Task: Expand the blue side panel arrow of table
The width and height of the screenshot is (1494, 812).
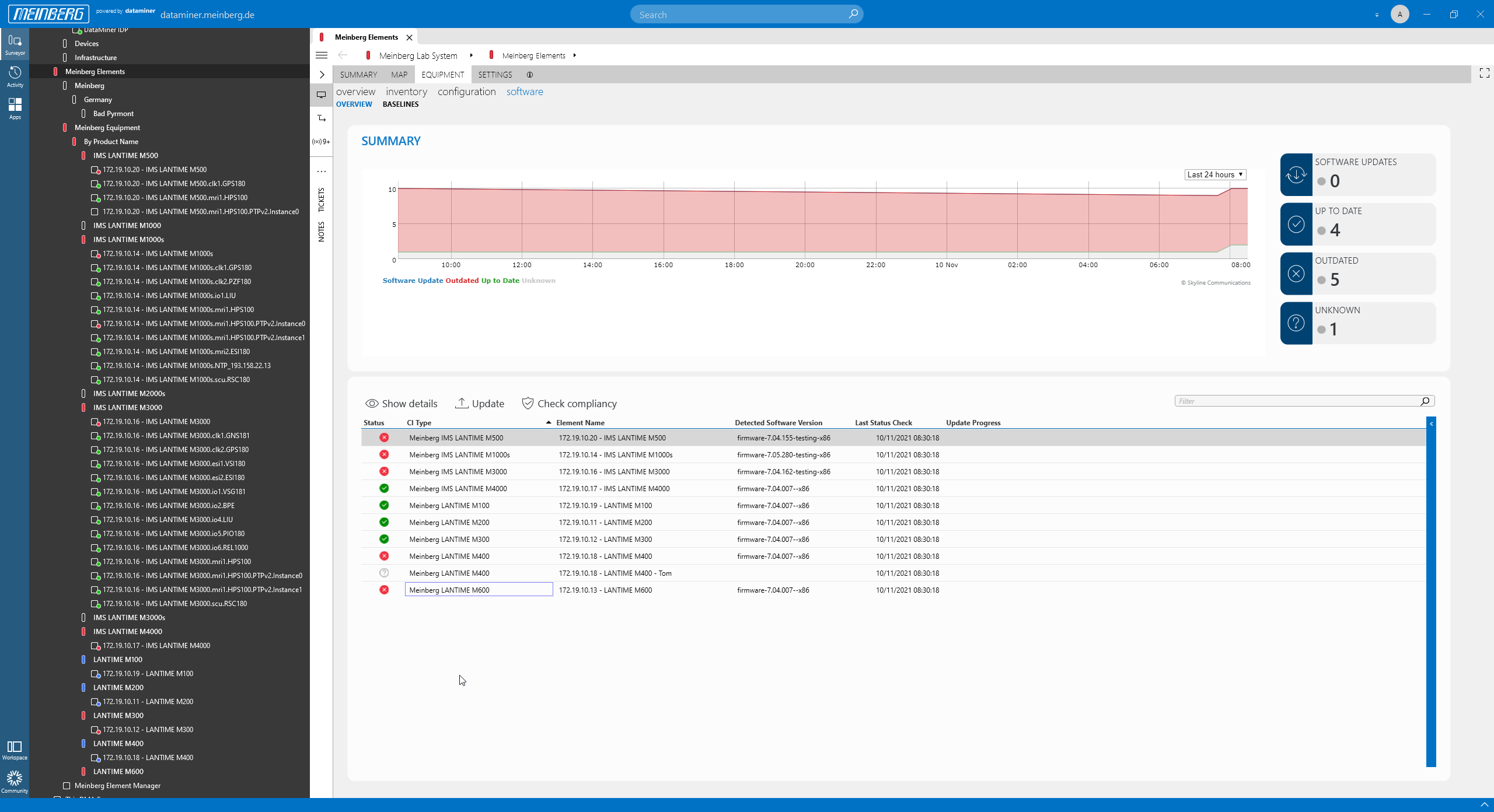Action: tap(1432, 423)
